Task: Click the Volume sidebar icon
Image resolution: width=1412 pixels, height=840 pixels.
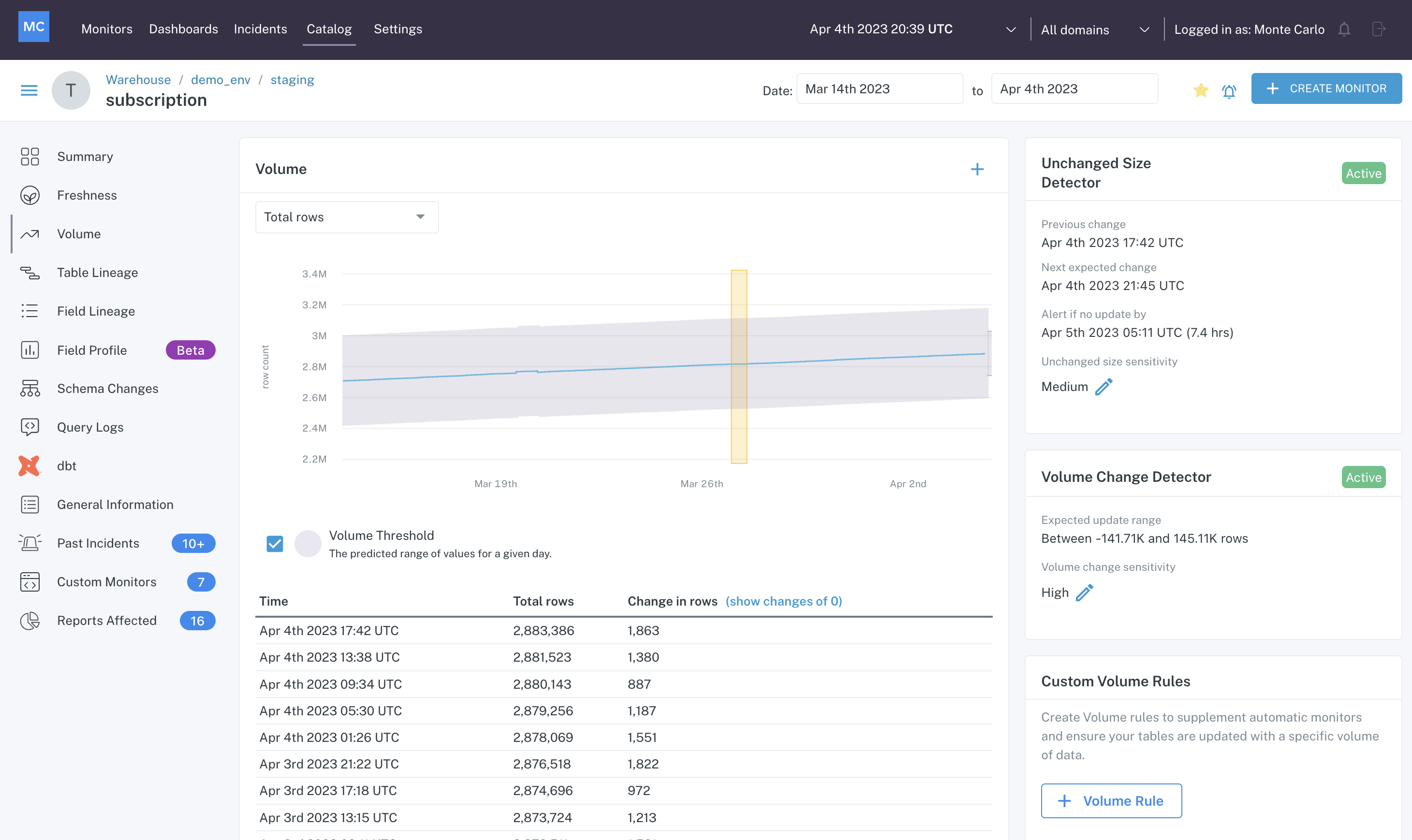Action: point(30,233)
